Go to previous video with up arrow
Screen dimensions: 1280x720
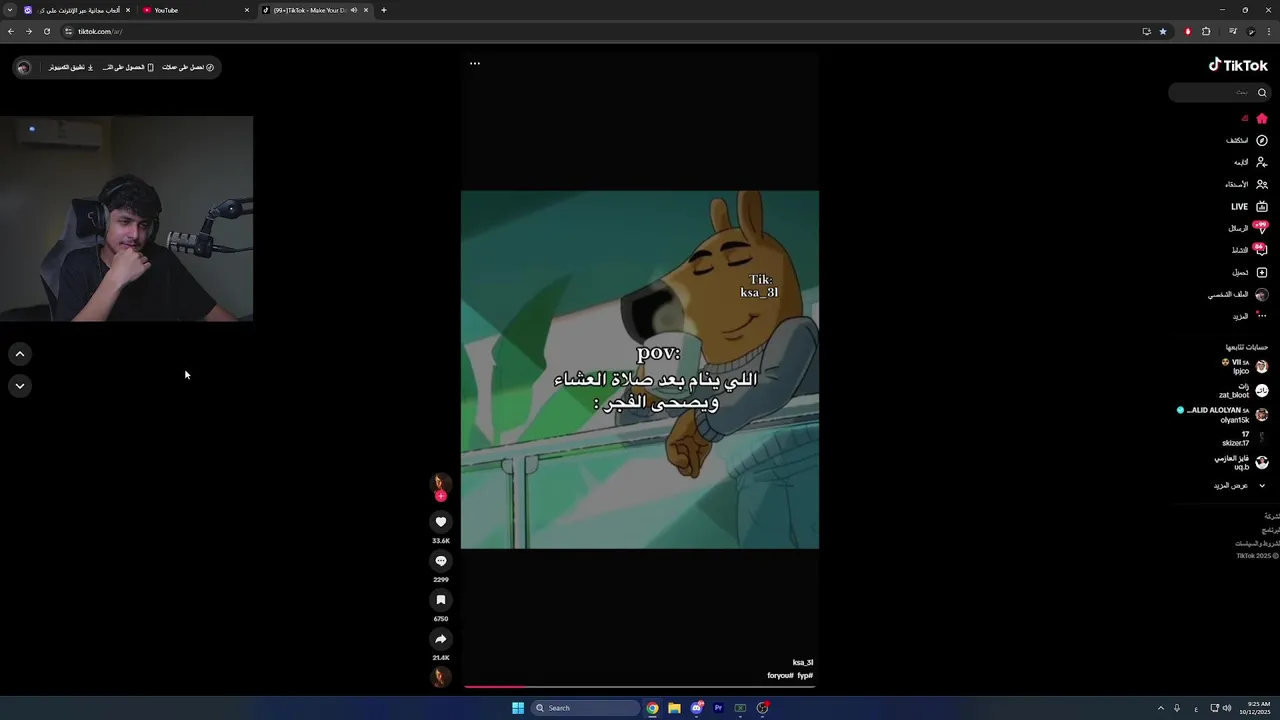pos(20,354)
